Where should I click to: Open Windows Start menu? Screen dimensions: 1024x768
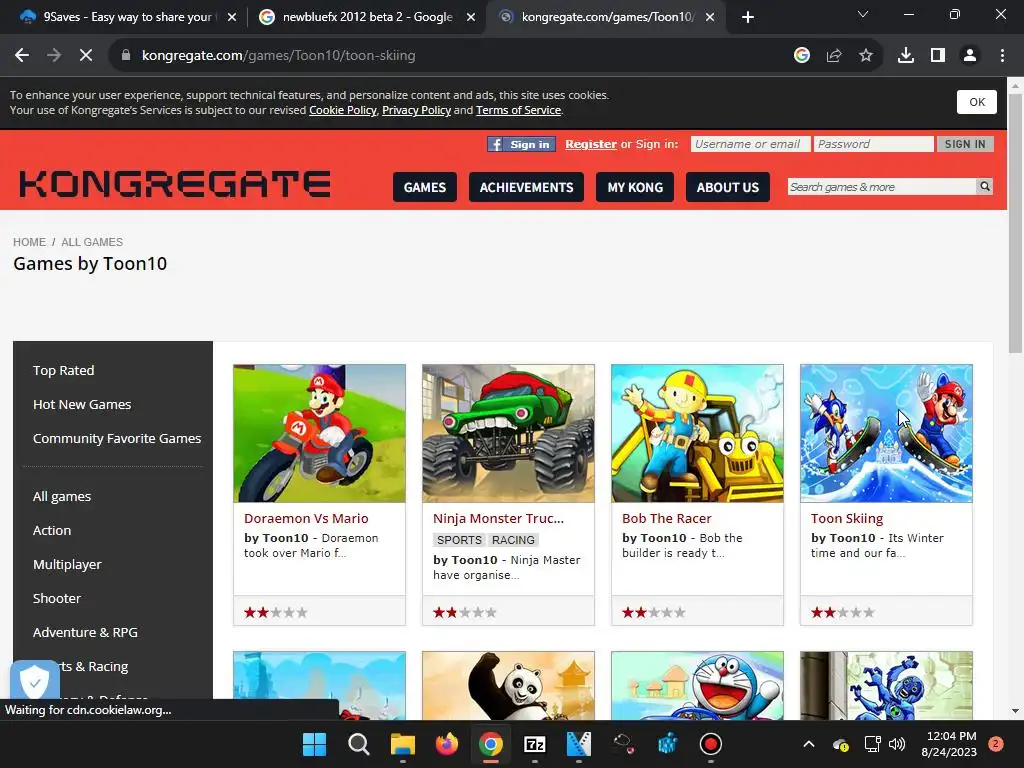click(314, 744)
